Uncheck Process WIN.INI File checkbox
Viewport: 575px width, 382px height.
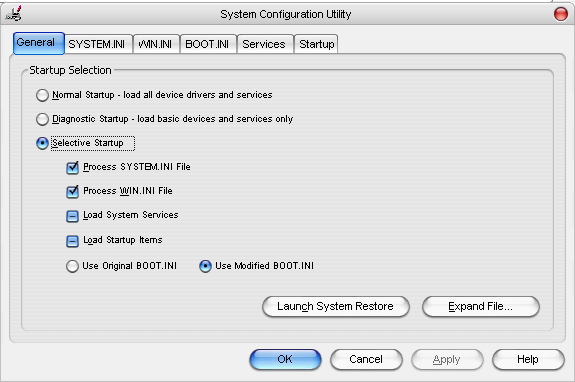(x=73, y=191)
